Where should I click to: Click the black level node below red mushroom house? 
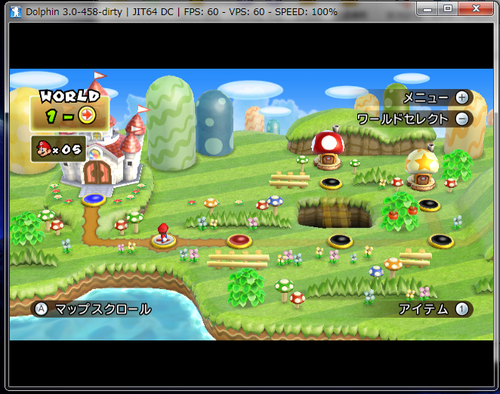(x=331, y=183)
